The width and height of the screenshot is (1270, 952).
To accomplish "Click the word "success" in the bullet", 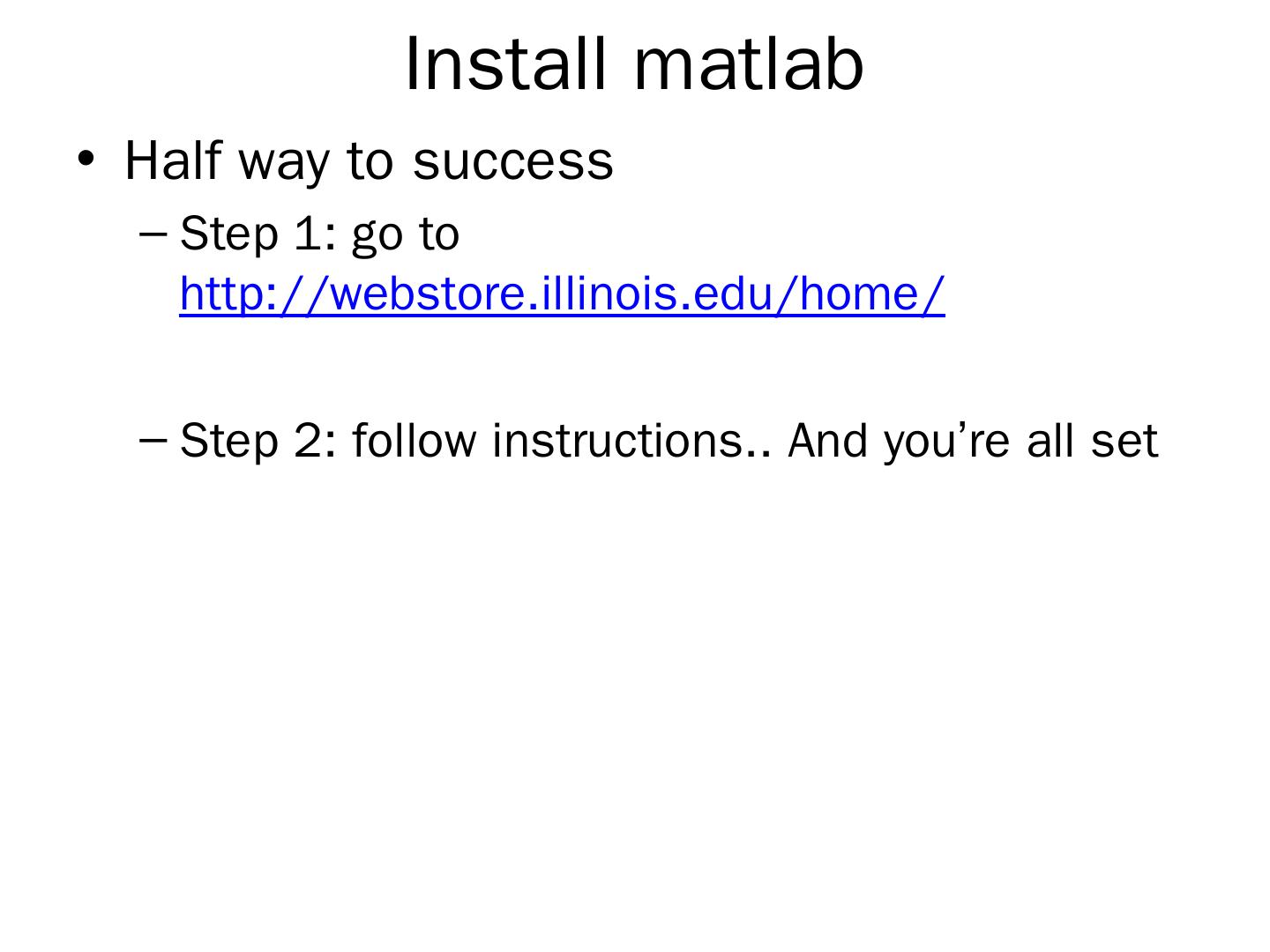I will pyautogui.click(x=512, y=160).
